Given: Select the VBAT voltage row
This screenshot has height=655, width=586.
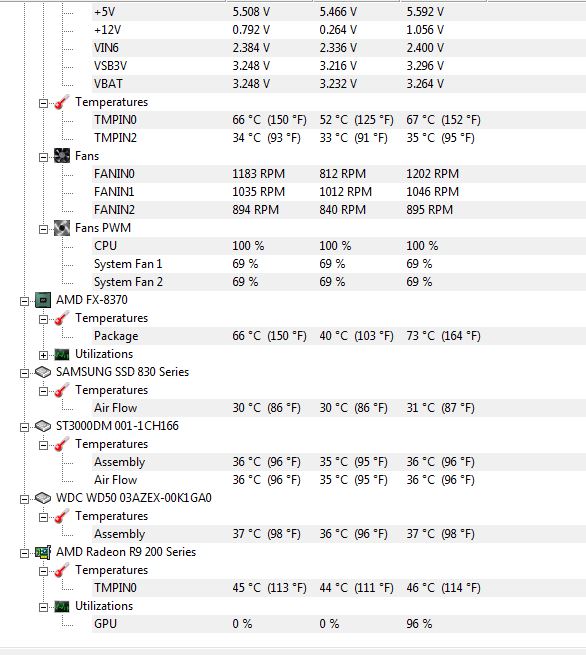Looking at the screenshot, I should 339,84.
